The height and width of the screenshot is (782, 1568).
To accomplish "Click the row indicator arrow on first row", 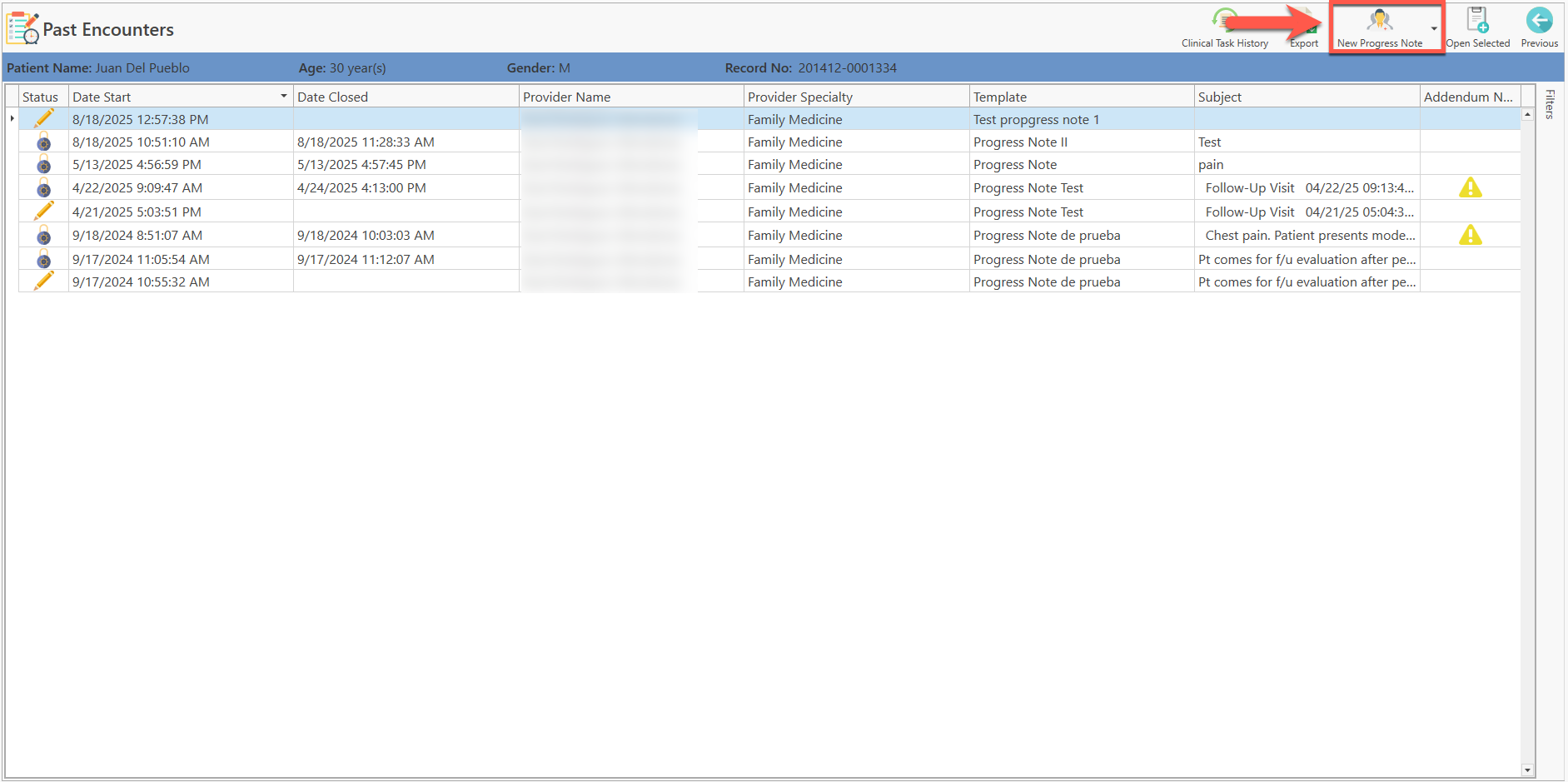I will click(x=12, y=119).
